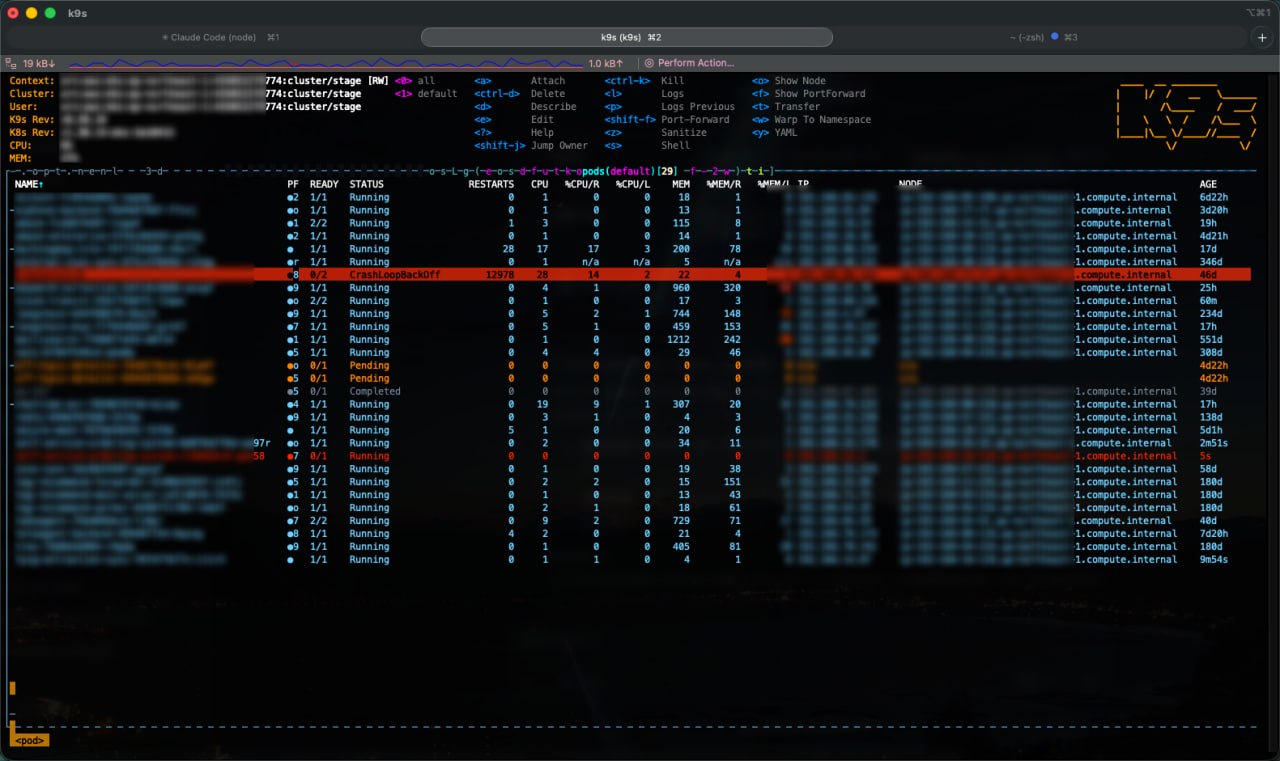The image size is (1280, 761).
Task: Click the network throughput icon in status bar
Action: (12, 63)
